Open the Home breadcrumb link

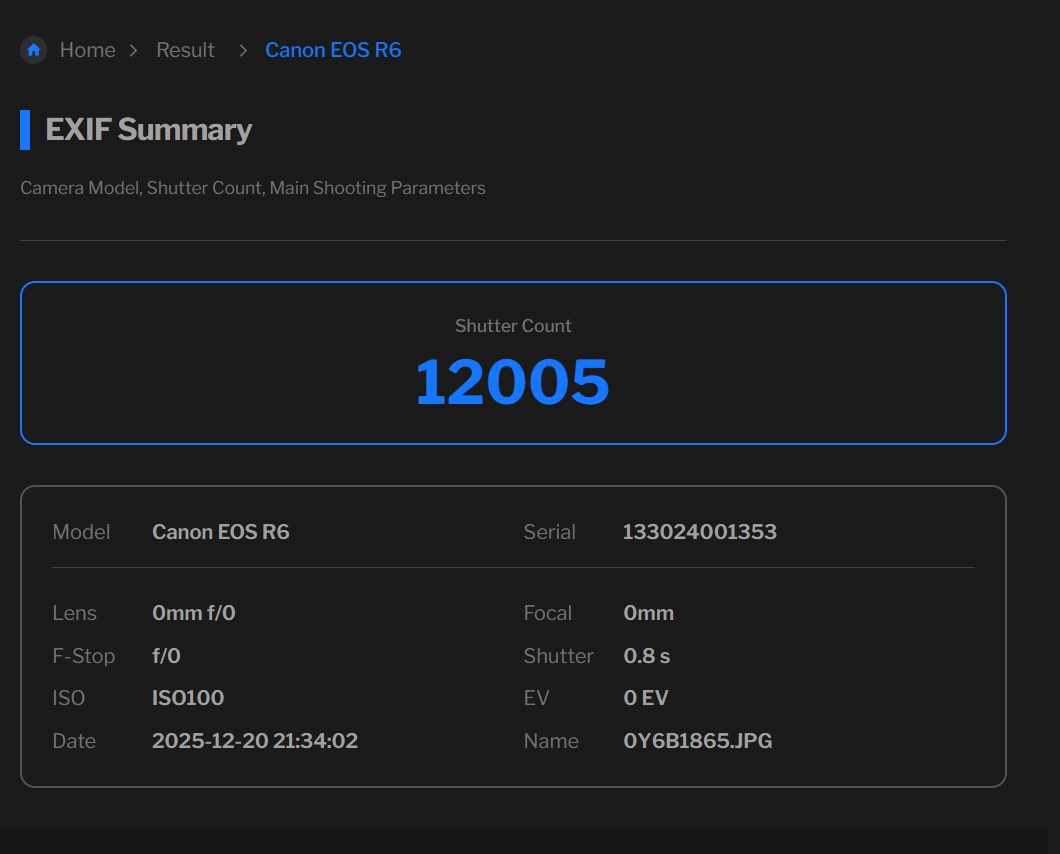[87, 50]
